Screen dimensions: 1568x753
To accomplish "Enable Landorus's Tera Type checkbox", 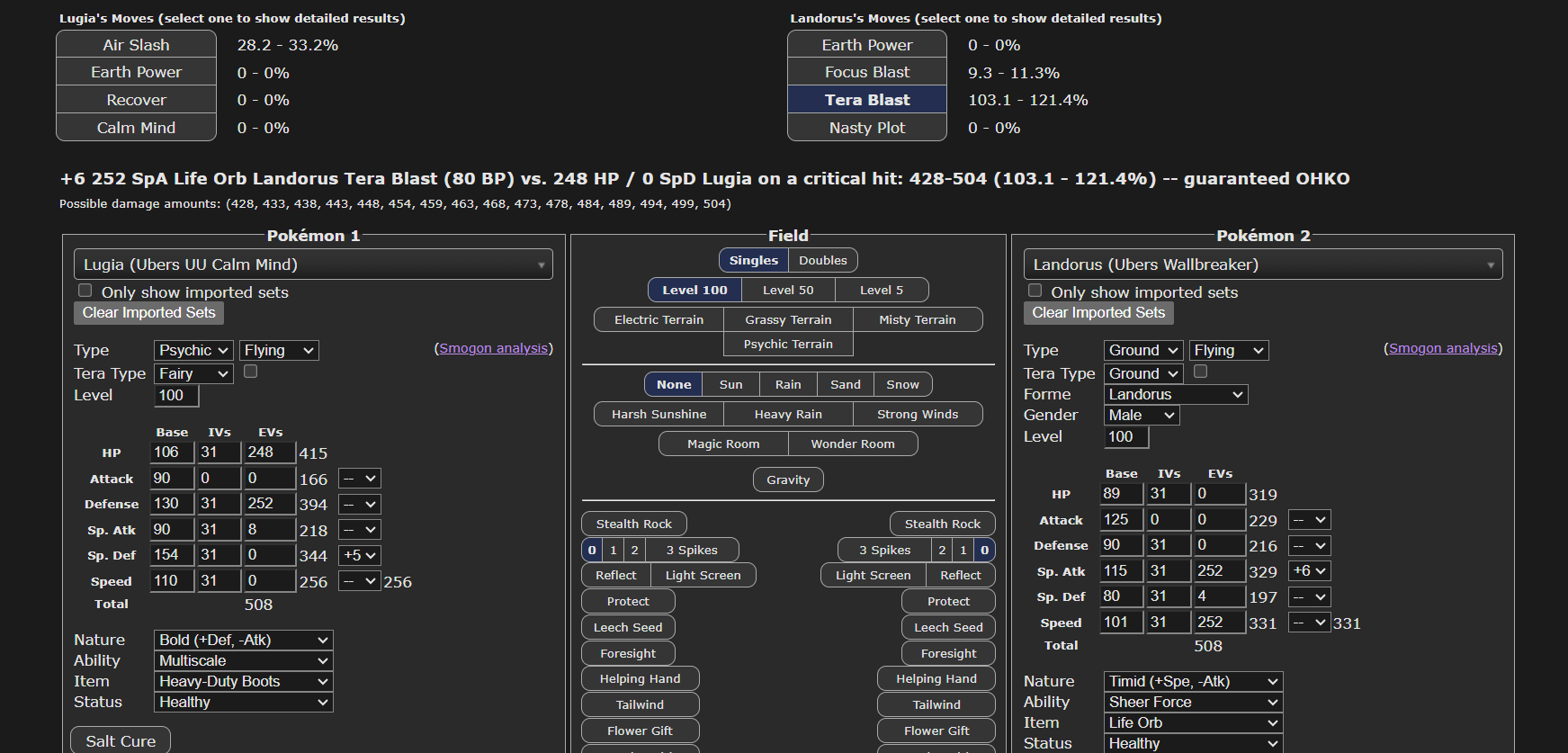I will coord(1200,372).
